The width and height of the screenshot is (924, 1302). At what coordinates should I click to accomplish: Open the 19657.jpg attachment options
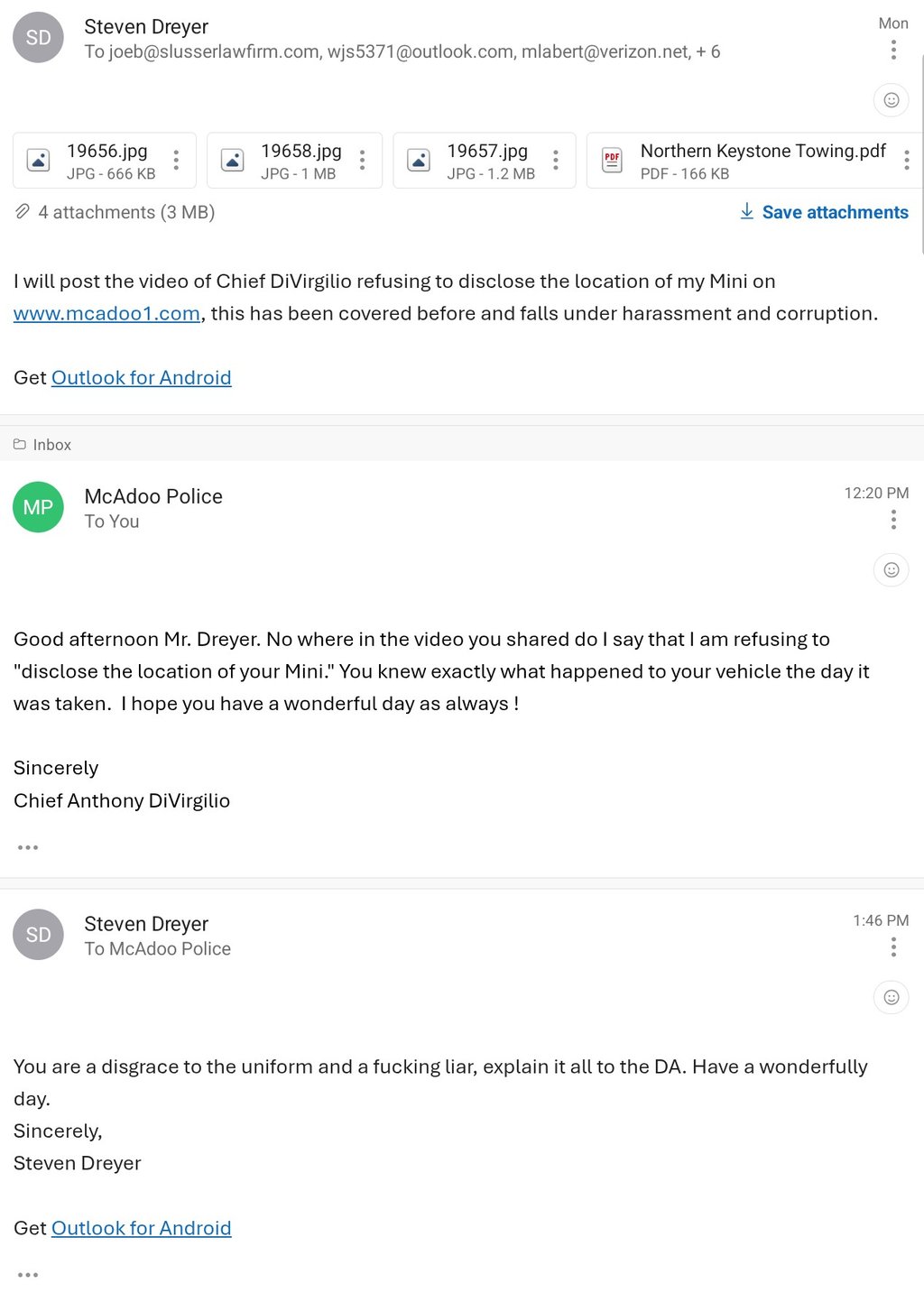point(555,161)
